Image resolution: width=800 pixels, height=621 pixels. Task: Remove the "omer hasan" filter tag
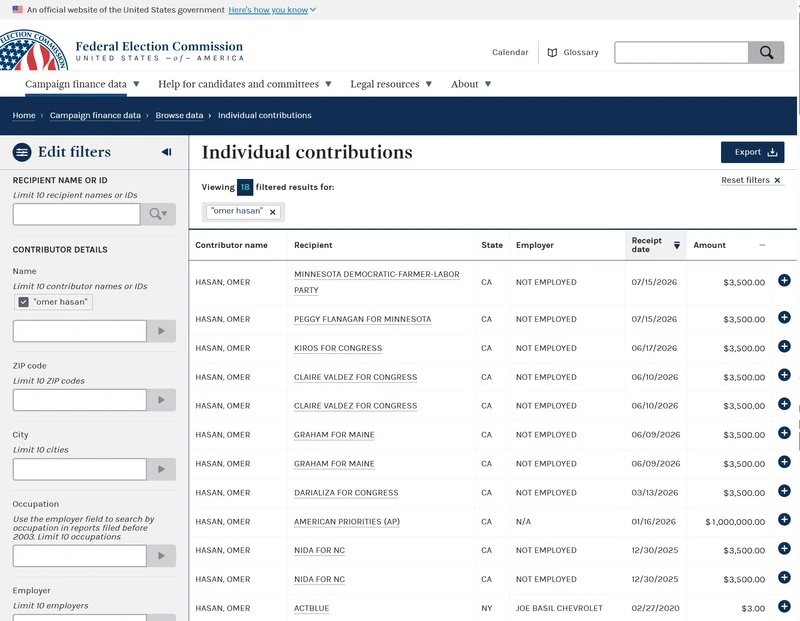point(273,212)
